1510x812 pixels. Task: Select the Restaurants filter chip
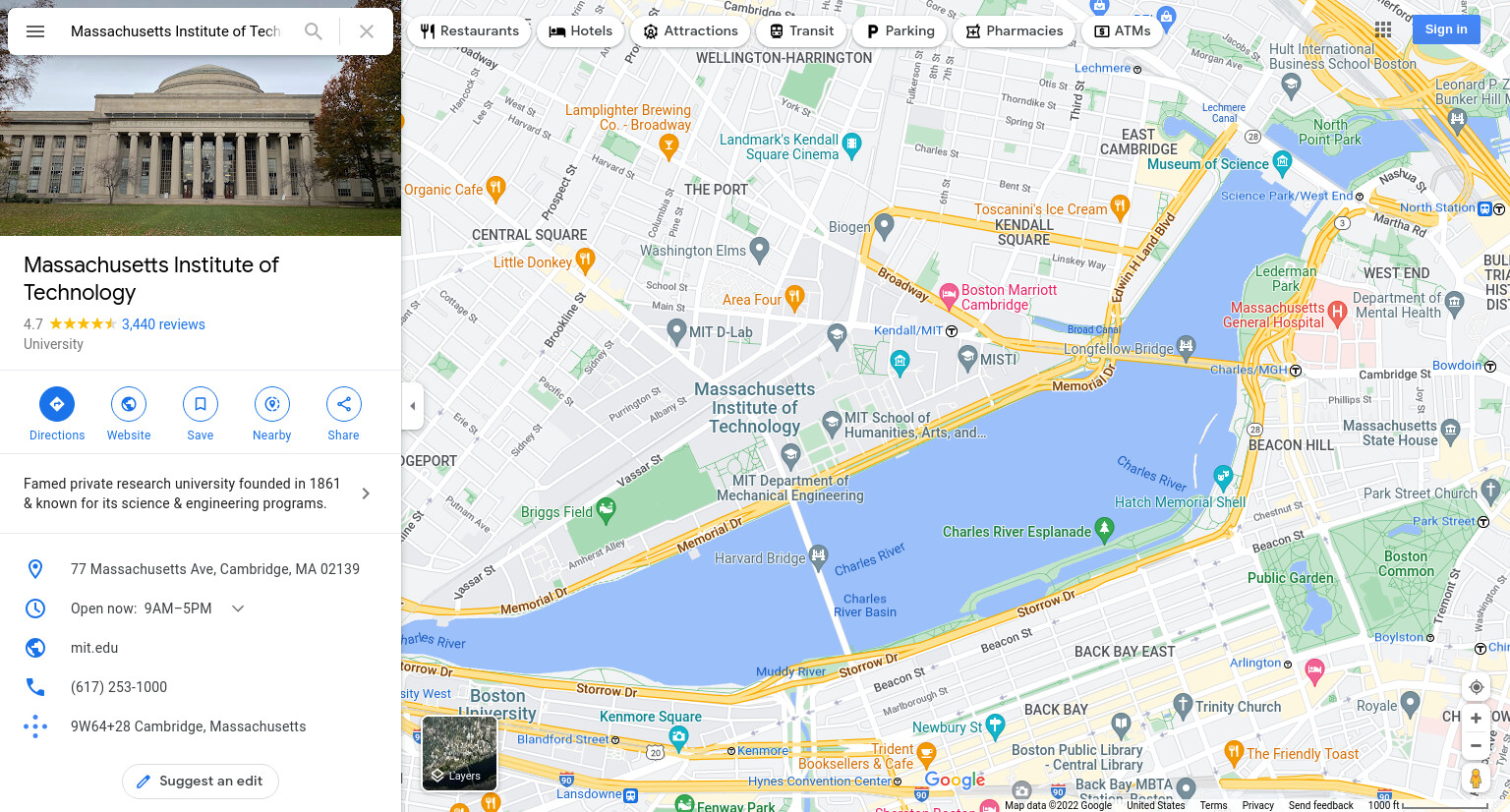(470, 31)
